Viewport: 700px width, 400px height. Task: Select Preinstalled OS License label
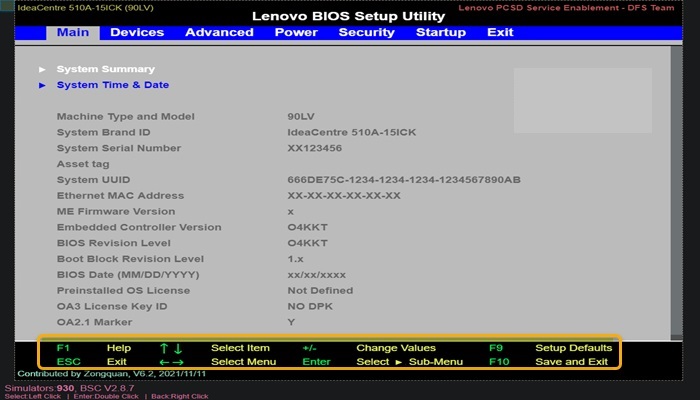[x=123, y=291]
